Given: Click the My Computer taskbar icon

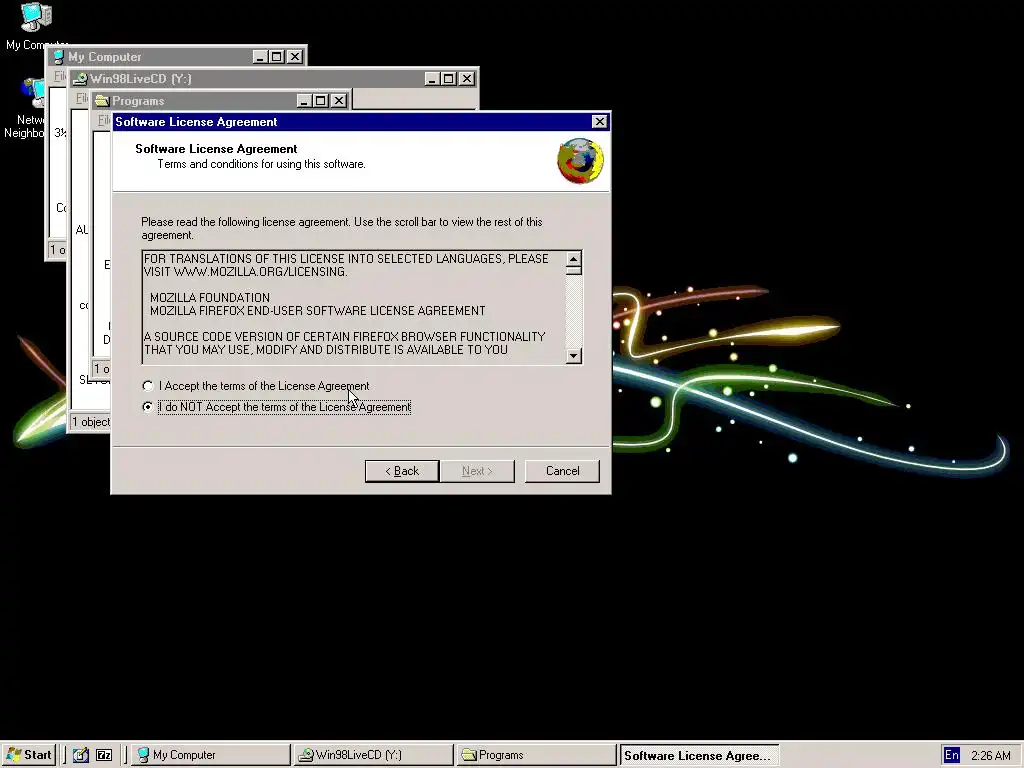Looking at the screenshot, I should coord(143,755).
